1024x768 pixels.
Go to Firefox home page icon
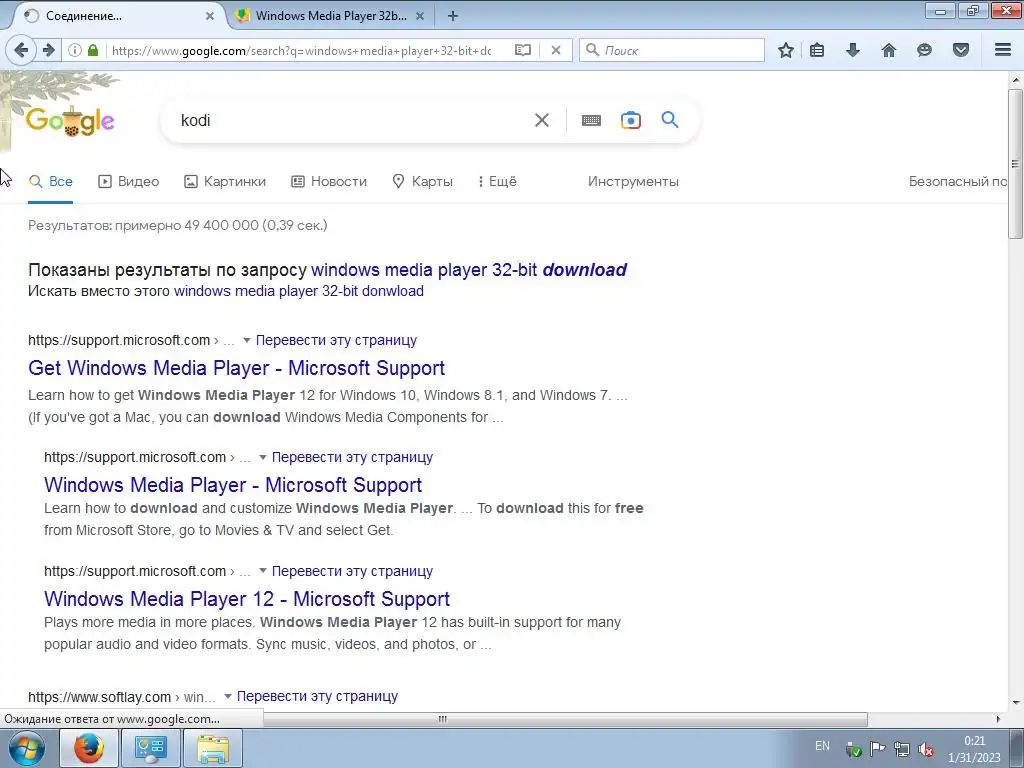coord(889,50)
